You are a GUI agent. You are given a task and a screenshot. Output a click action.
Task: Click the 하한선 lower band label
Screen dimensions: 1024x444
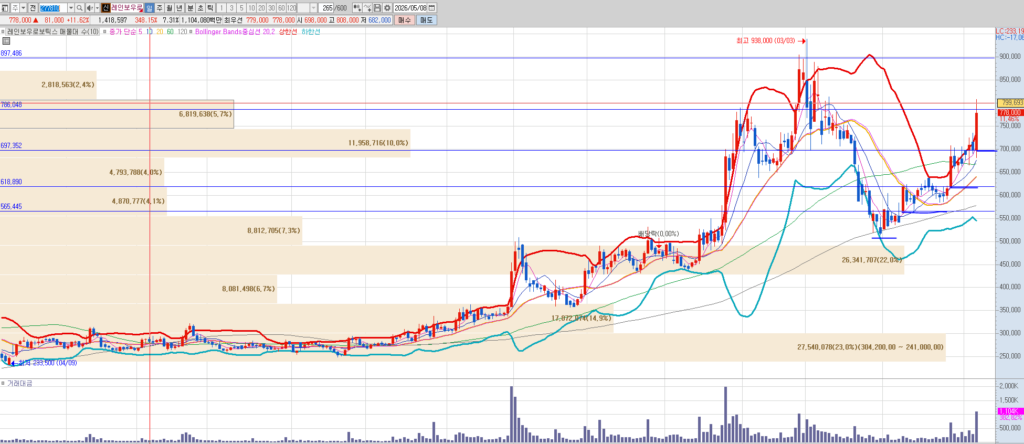coord(311,31)
